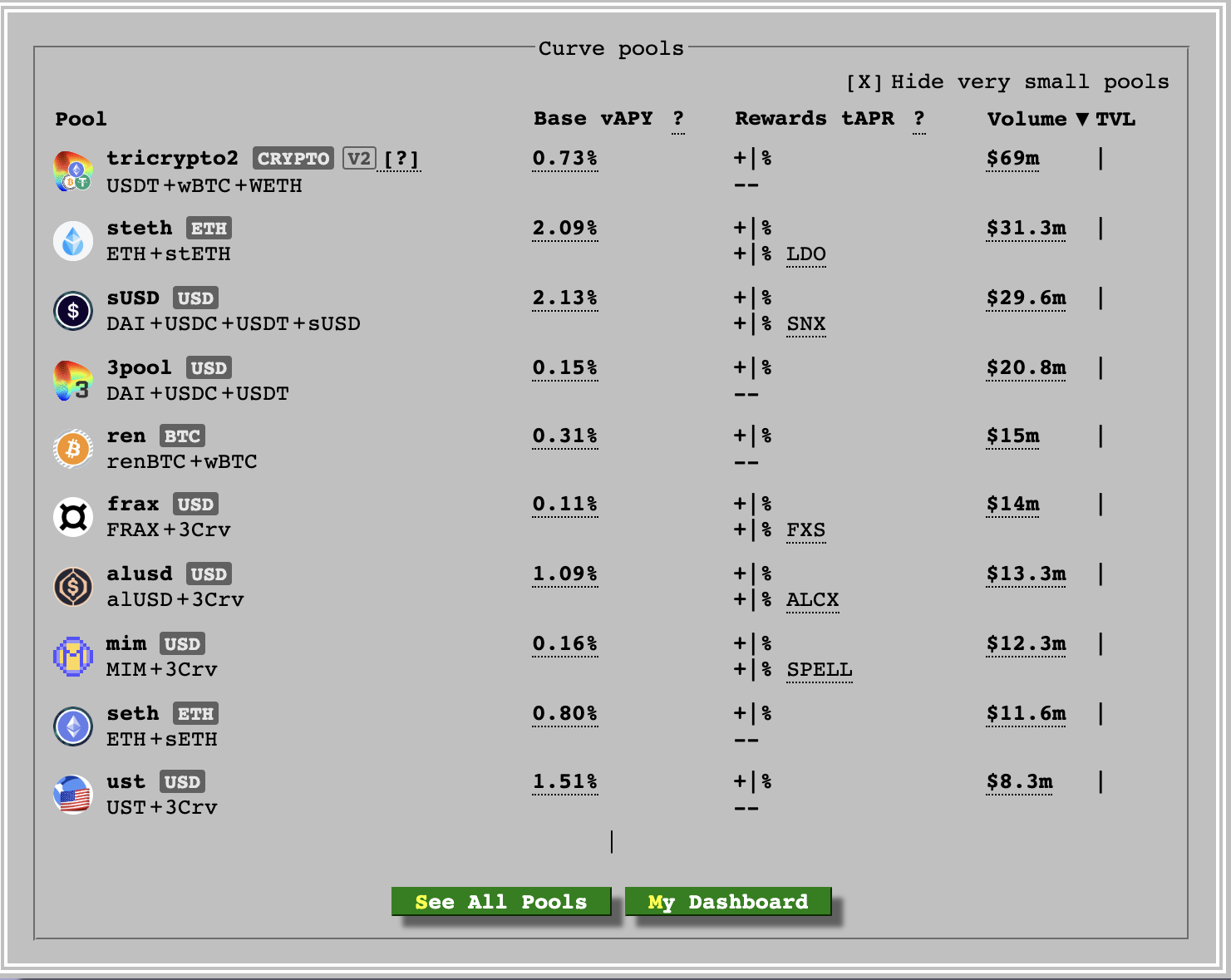Click the tricrypto2 [?] info link
This screenshot has width=1231, height=980.
[x=401, y=159]
